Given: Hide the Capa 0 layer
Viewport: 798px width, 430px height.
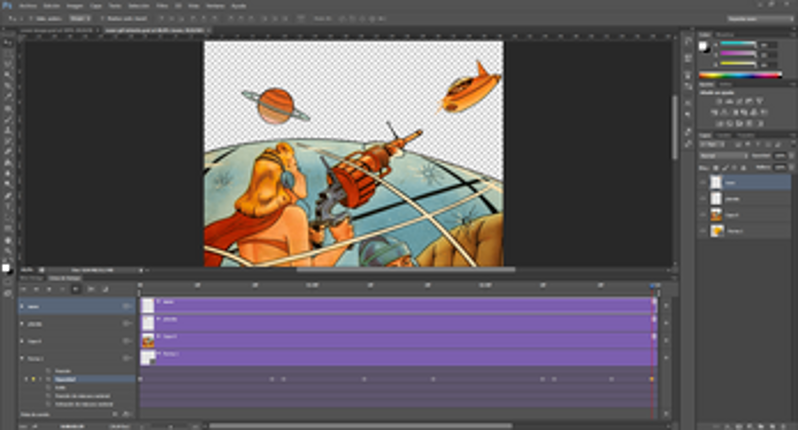Looking at the screenshot, I should pyautogui.click(x=703, y=215).
